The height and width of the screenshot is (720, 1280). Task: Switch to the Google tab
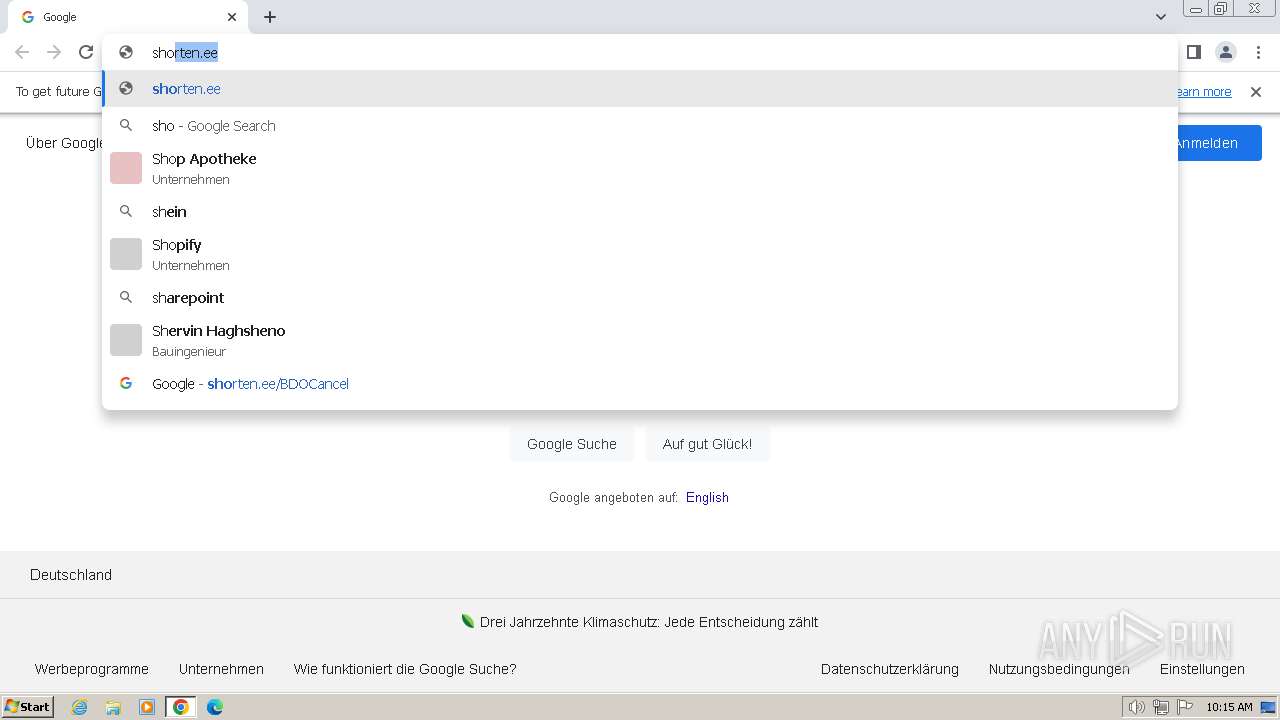pyautogui.click(x=128, y=17)
